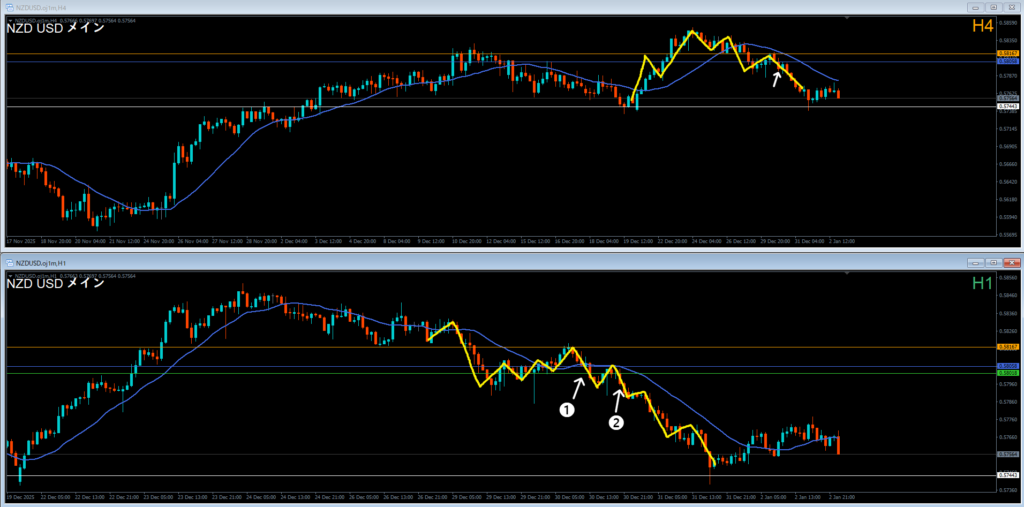Click the white arrow marker on H4 chart
This screenshot has width=1024, height=507.
point(777,77)
